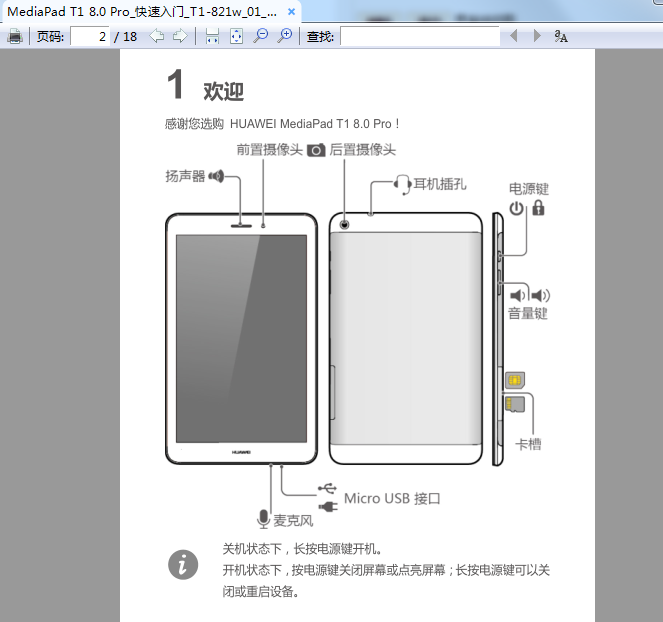The height and width of the screenshot is (622, 663).
Task: Click the 关机状态下 instruction line
Action: pos(302,549)
